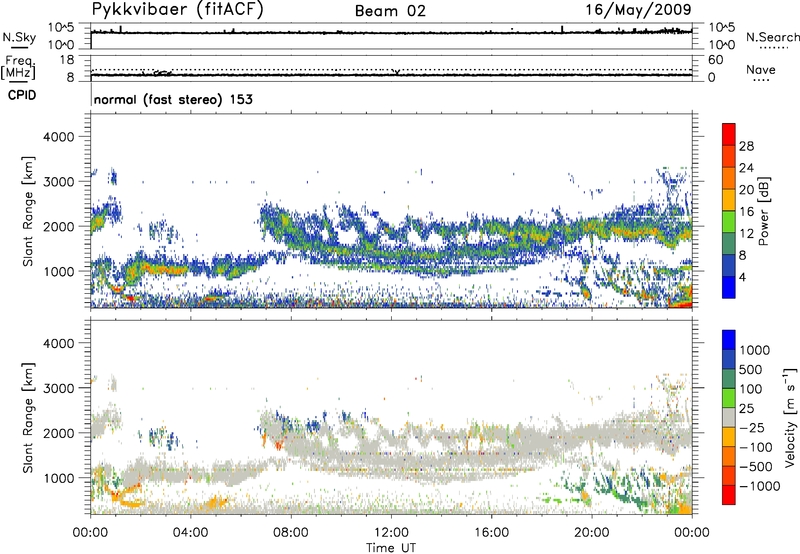
Task: Click the 16/May/2009 date label
Action: [x=638, y=10]
